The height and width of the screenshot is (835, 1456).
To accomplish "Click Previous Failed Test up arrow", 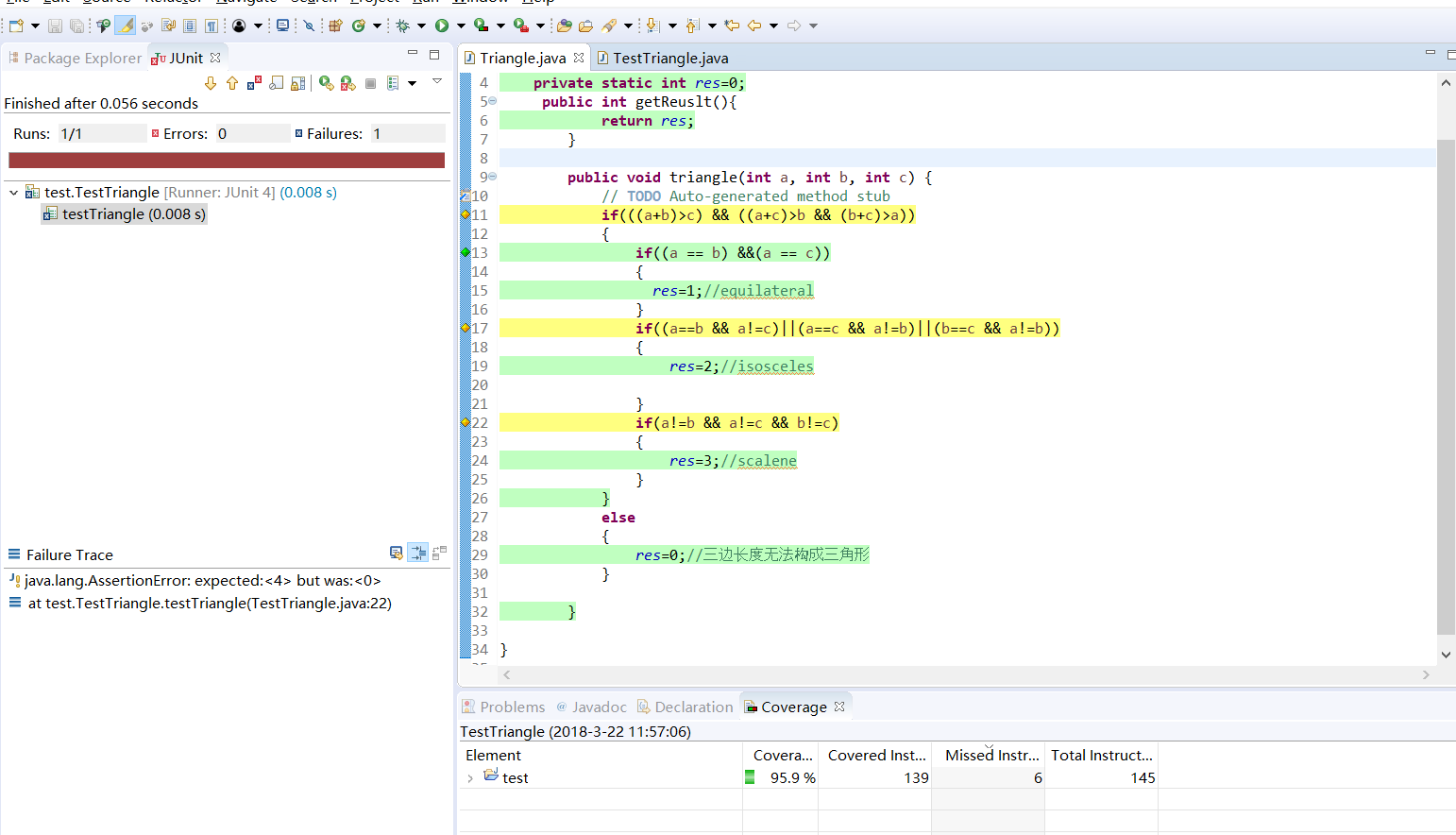I will point(232,83).
